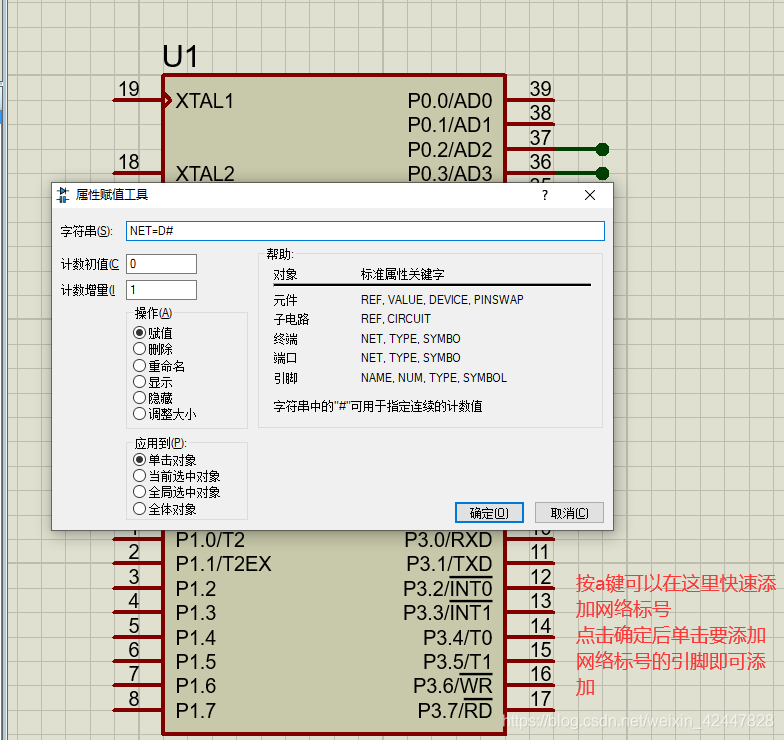Click the P3.6/WR pin label
784x740 pixels.
(453, 686)
